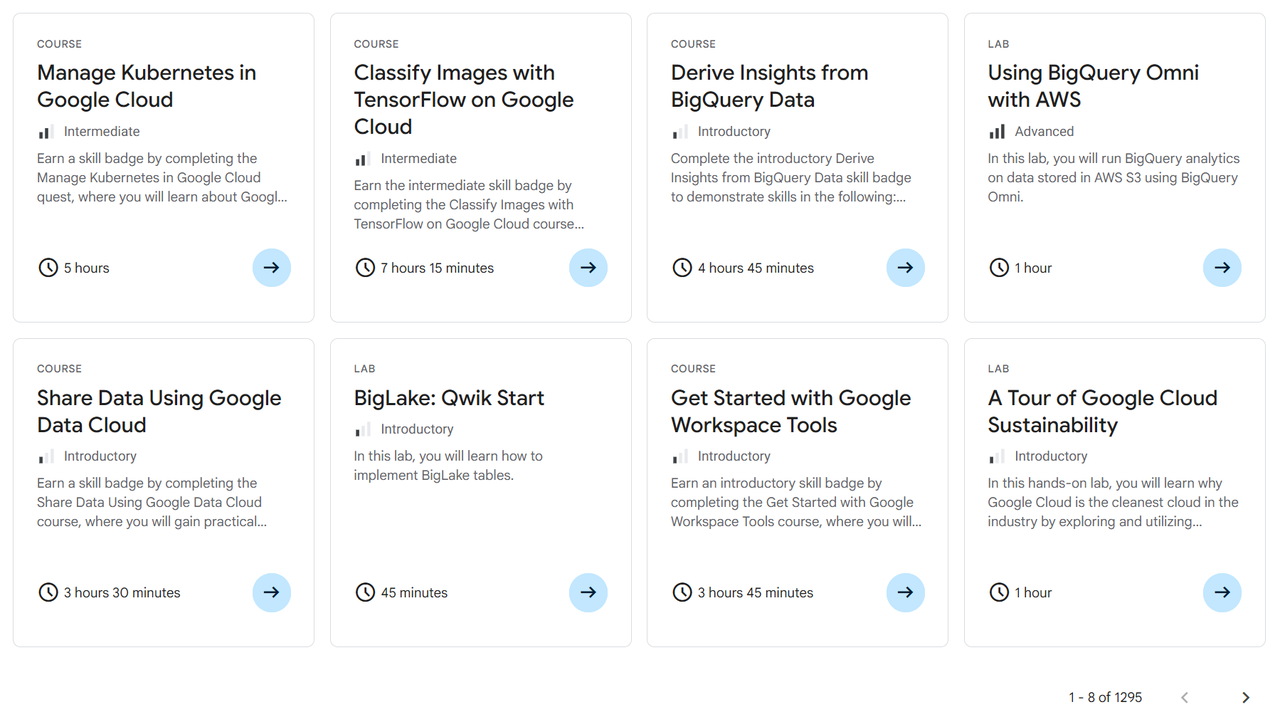Screen dimensions: 1280x712
Task: Open Derive Insights from BigQuery Data arrow button
Action: [x=905, y=268]
